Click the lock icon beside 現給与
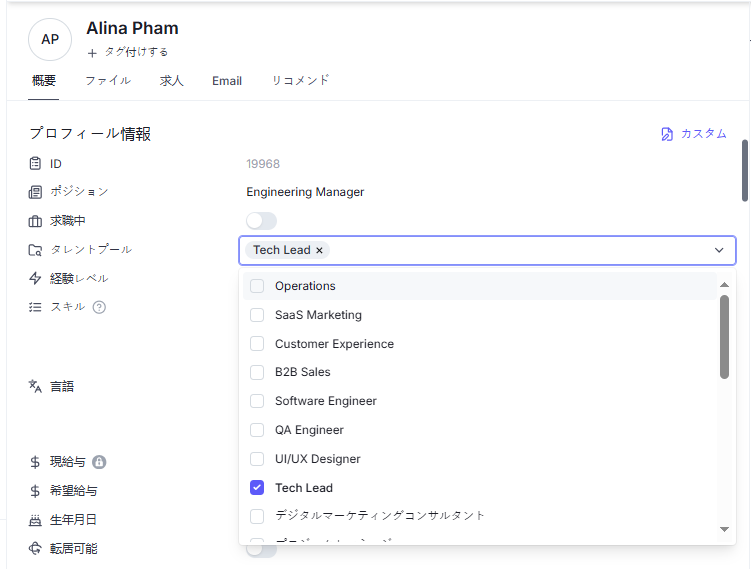This screenshot has height=569, width=751. [x=99, y=462]
